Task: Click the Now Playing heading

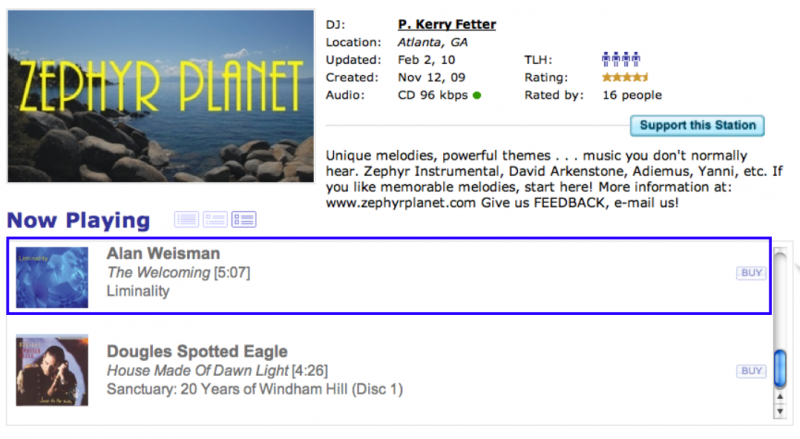Action: 78,220
